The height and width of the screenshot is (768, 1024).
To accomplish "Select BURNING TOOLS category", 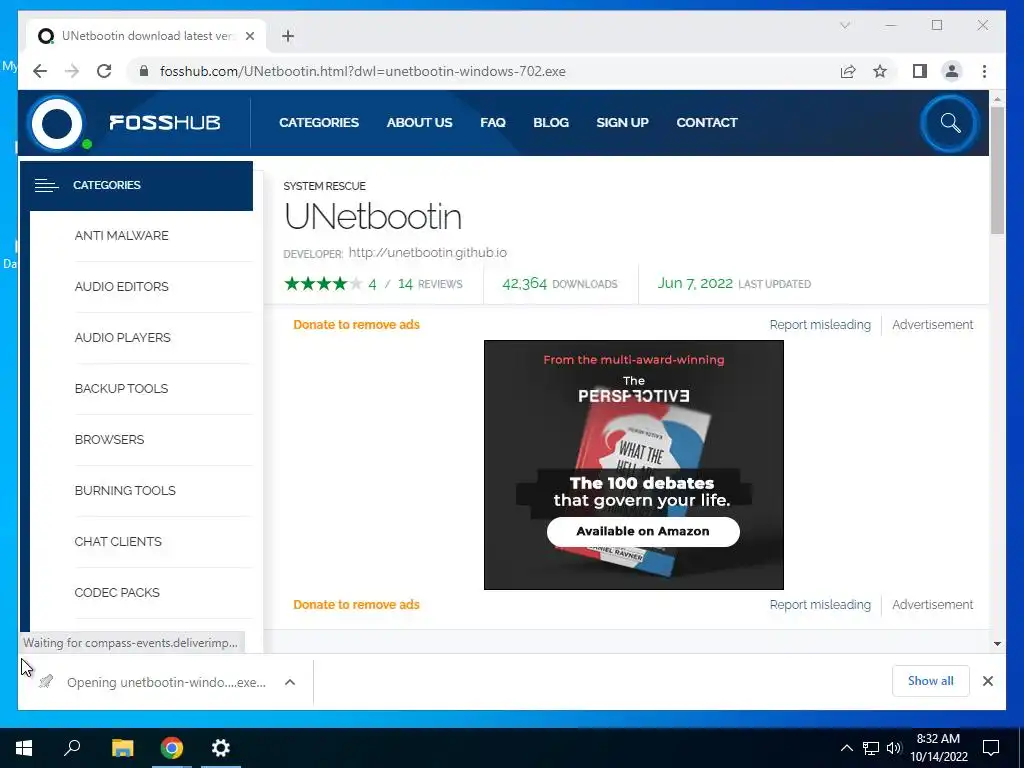I will pos(125,490).
